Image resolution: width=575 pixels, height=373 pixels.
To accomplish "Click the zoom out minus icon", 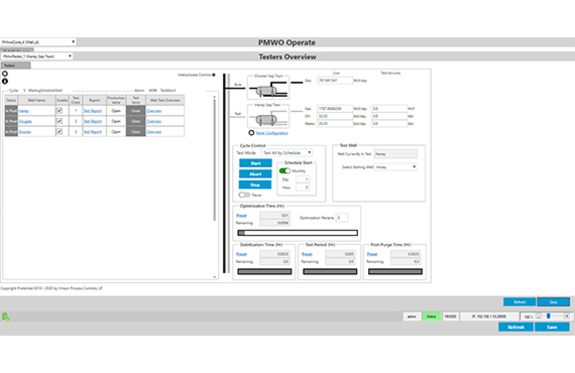I will (x=539, y=316).
